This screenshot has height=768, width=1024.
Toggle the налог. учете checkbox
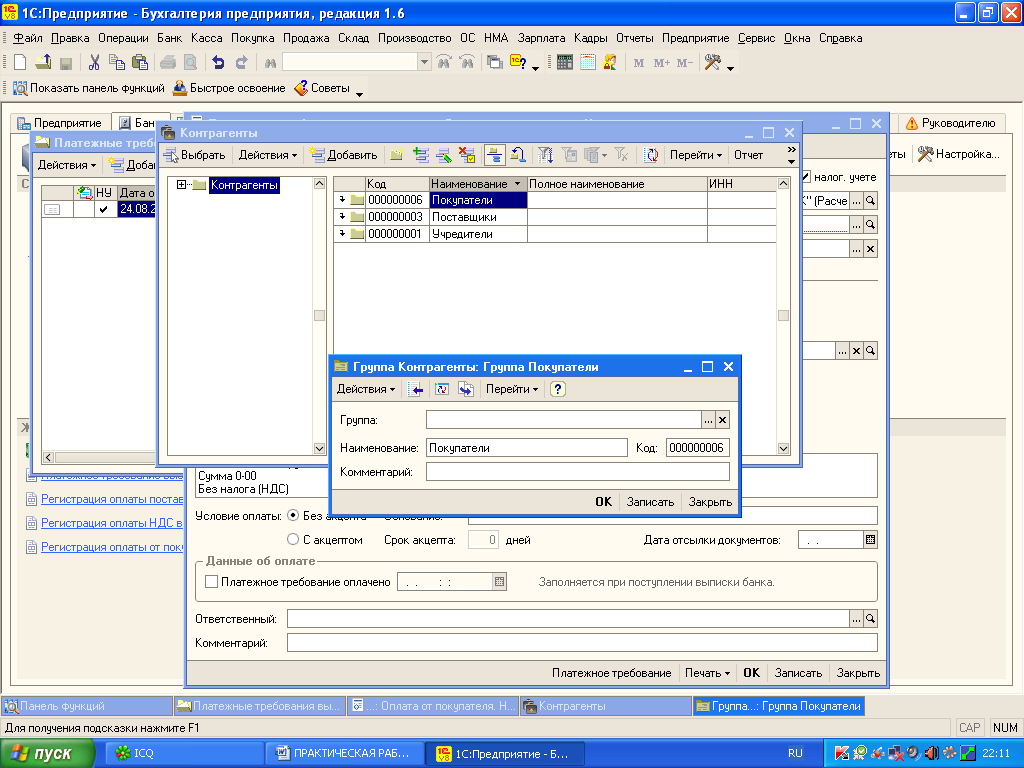(x=807, y=177)
